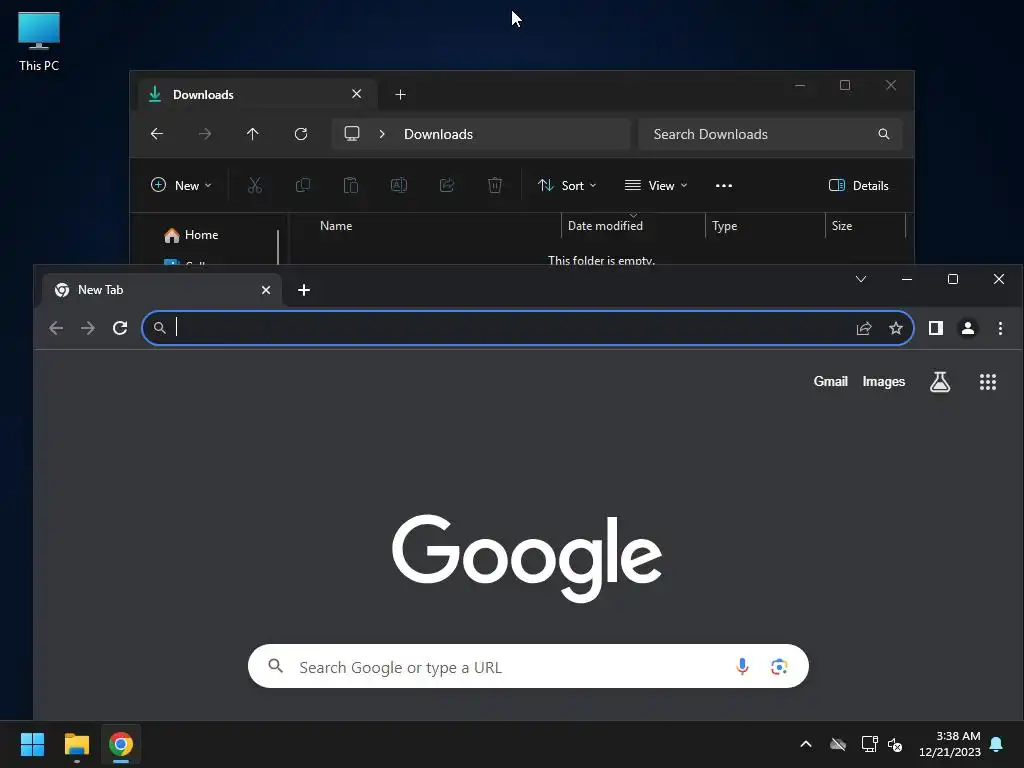Image resolution: width=1024 pixels, height=768 pixels.
Task: Open the View dropdown in File Explorer
Action: pos(656,185)
